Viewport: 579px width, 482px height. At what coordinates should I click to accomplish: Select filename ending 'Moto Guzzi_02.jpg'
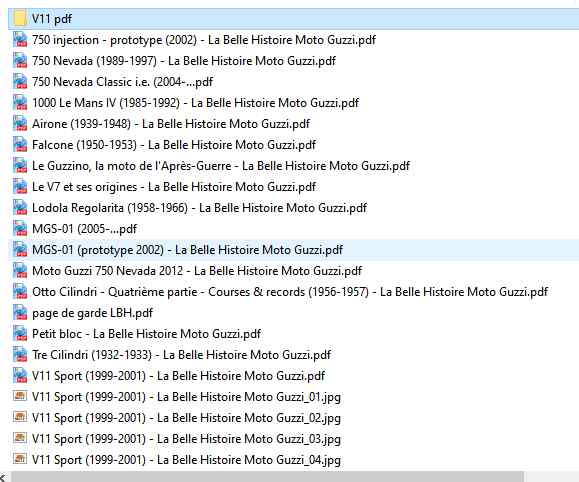click(186, 419)
